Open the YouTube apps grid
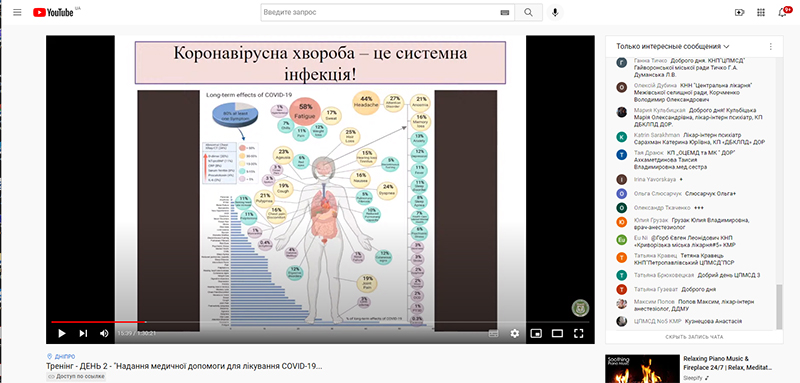 tap(761, 13)
